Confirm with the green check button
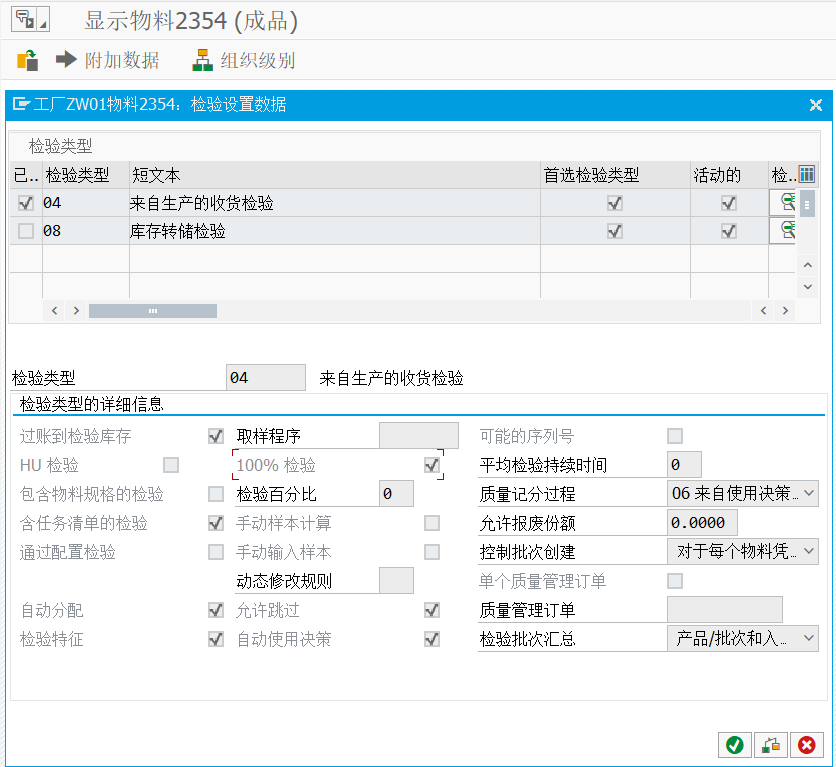836x767 pixels. 735,745
